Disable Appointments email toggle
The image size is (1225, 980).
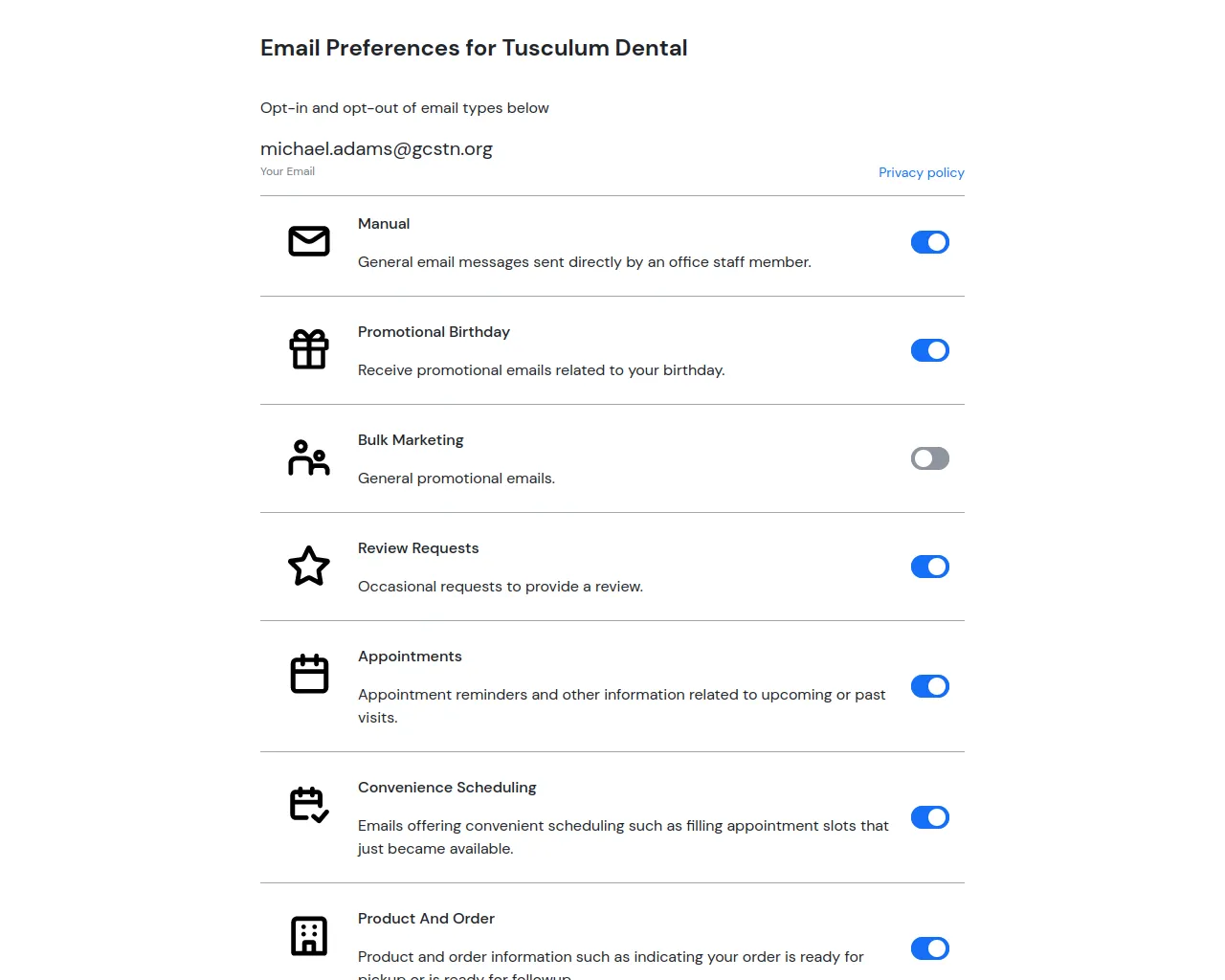click(929, 686)
